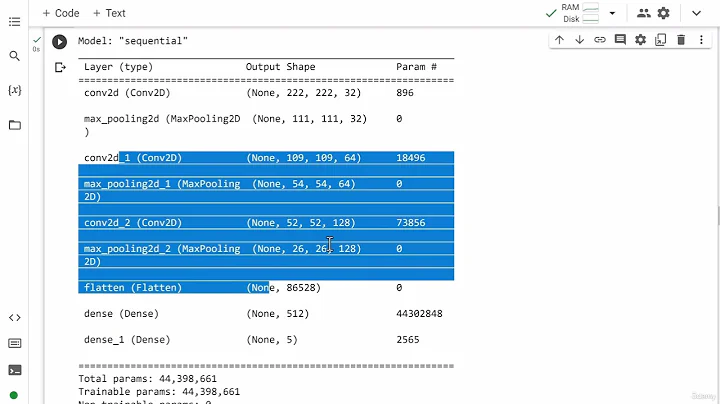Click the shape (None, 86528)
This screenshot has width=720, height=404.
pos(283,288)
